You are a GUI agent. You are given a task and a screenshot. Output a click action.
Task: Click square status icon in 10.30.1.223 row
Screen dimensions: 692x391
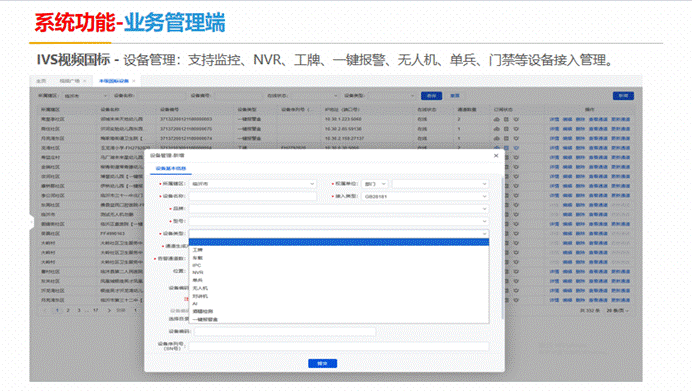pos(506,119)
